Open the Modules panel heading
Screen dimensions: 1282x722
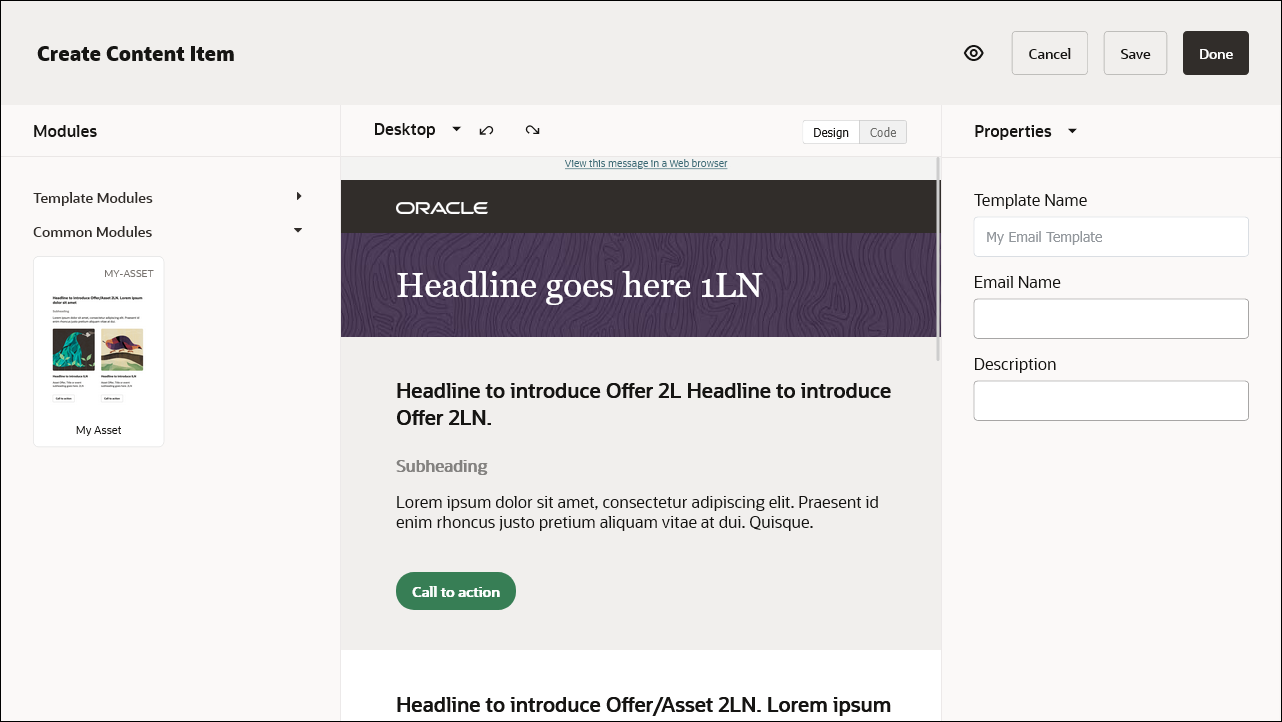point(65,131)
